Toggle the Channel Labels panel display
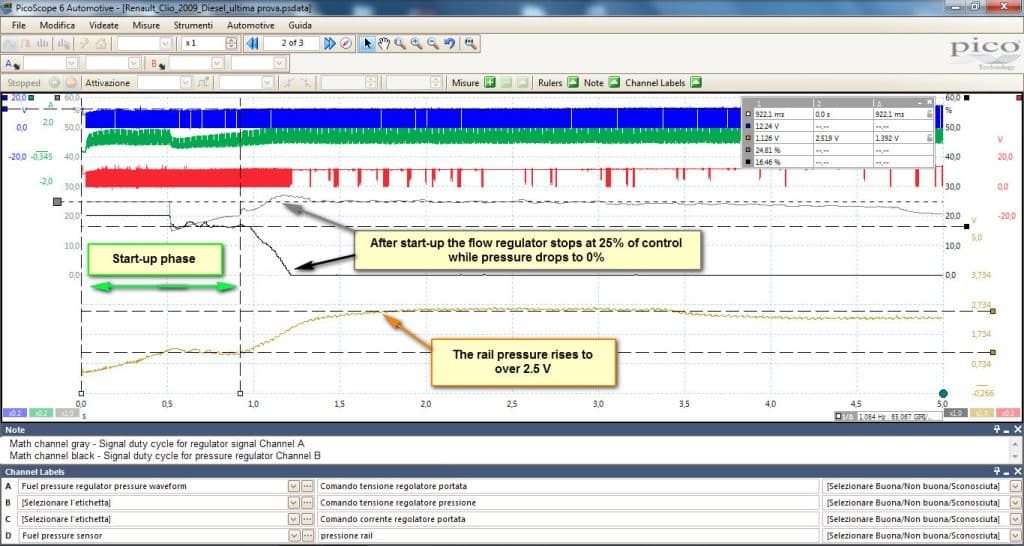 tap(696, 83)
